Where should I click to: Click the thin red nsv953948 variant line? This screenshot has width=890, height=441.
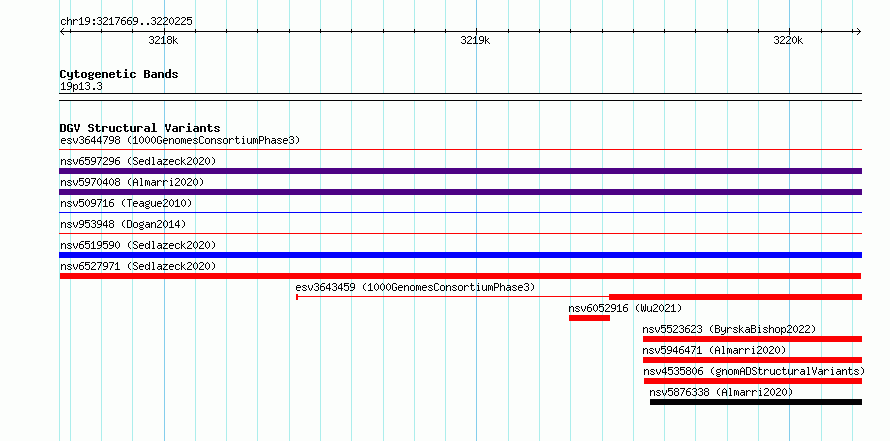(x=460, y=233)
